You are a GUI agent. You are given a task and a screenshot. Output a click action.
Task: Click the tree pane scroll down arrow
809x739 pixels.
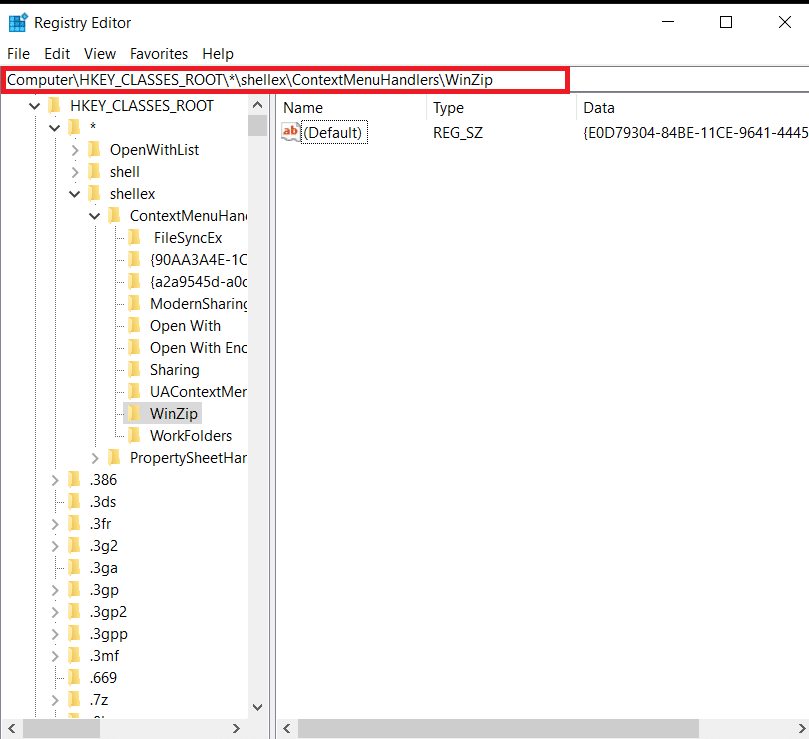point(257,707)
